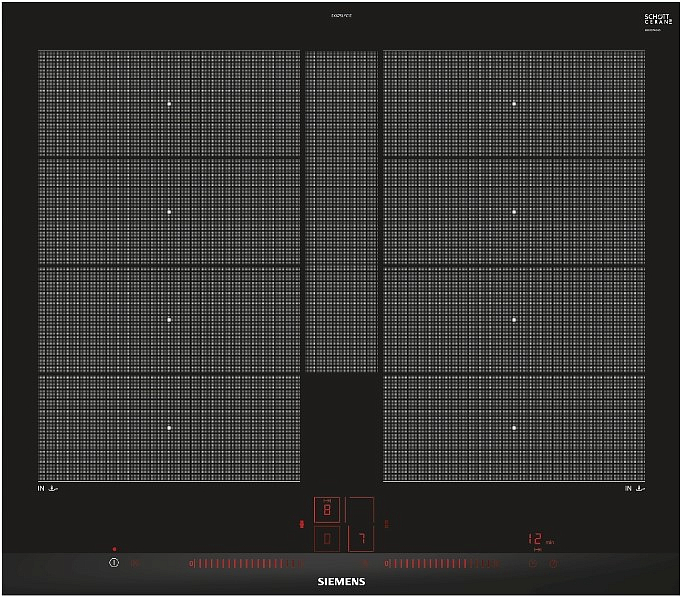Tap the childproof lock symbol beside power
Screen dimensions: 681x597
(136, 564)
